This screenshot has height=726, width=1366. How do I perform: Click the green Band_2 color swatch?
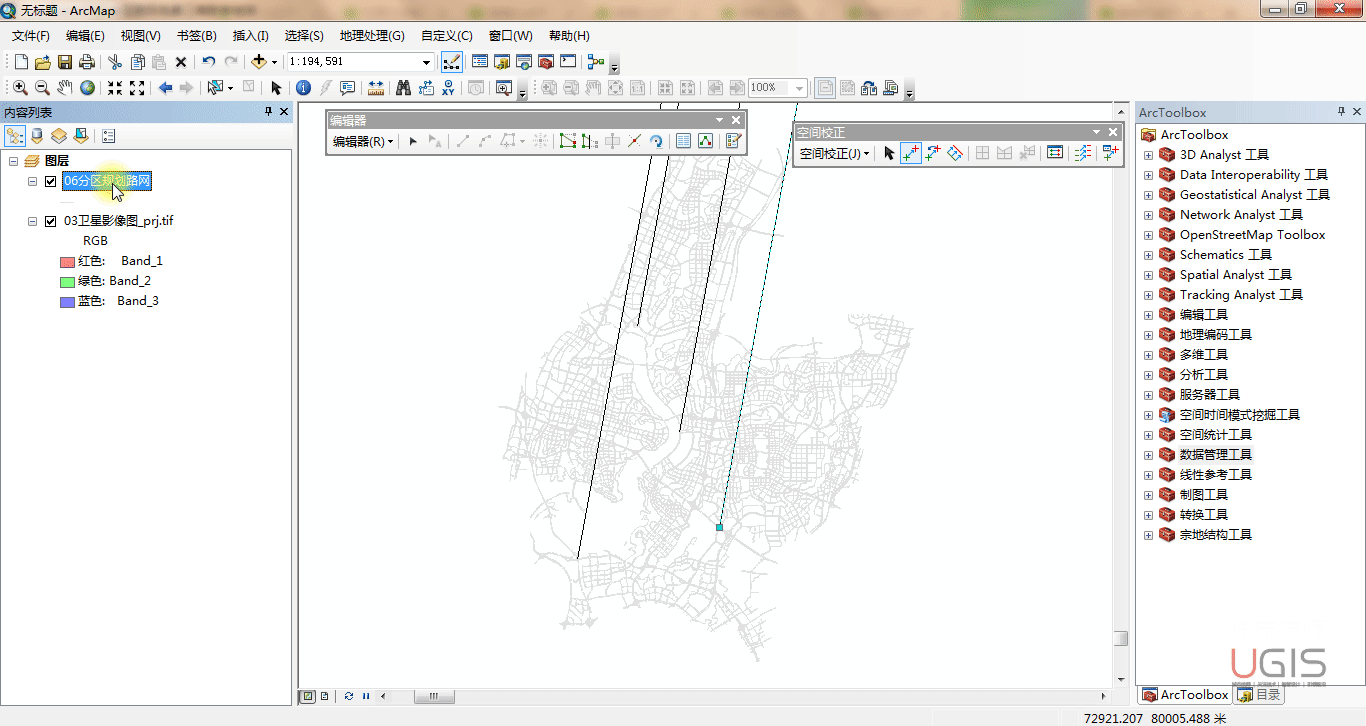pos(67,282)
